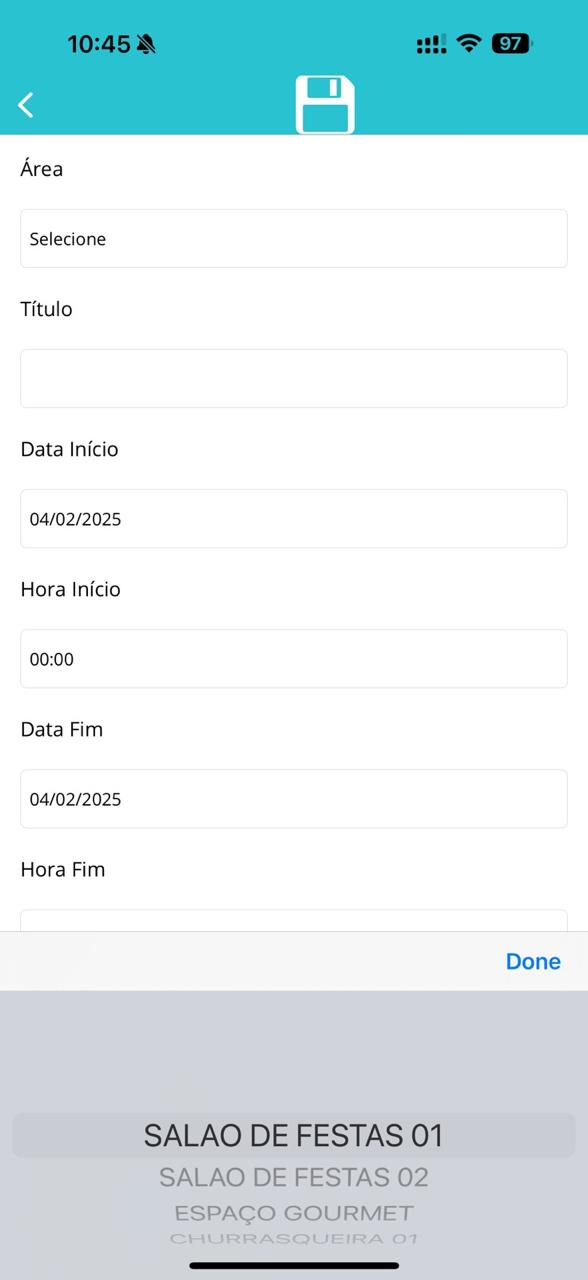
Task: Tap the Área field label
Action: click(x=42, y=168)
